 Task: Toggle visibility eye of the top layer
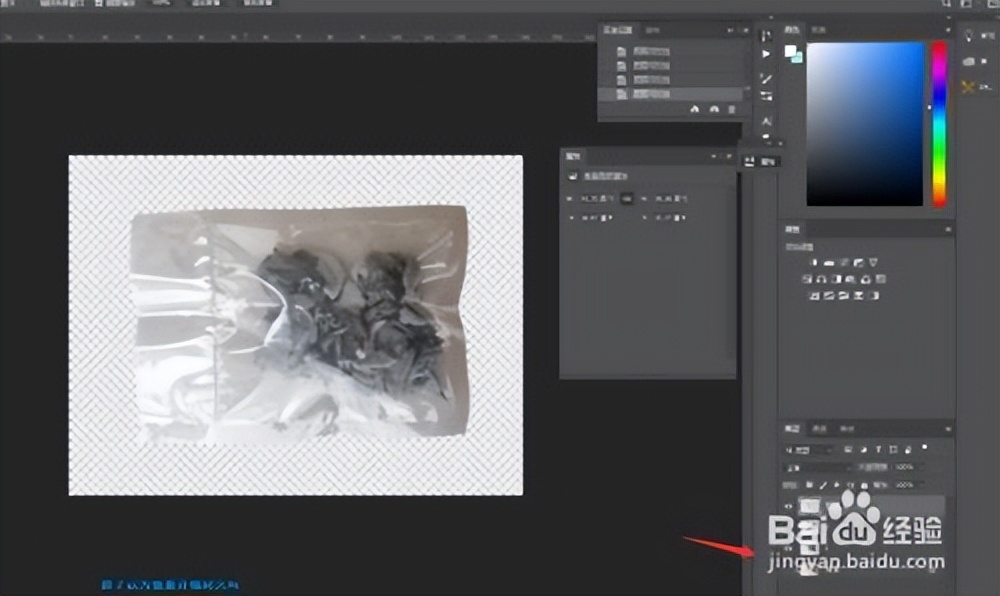(788, 507)
